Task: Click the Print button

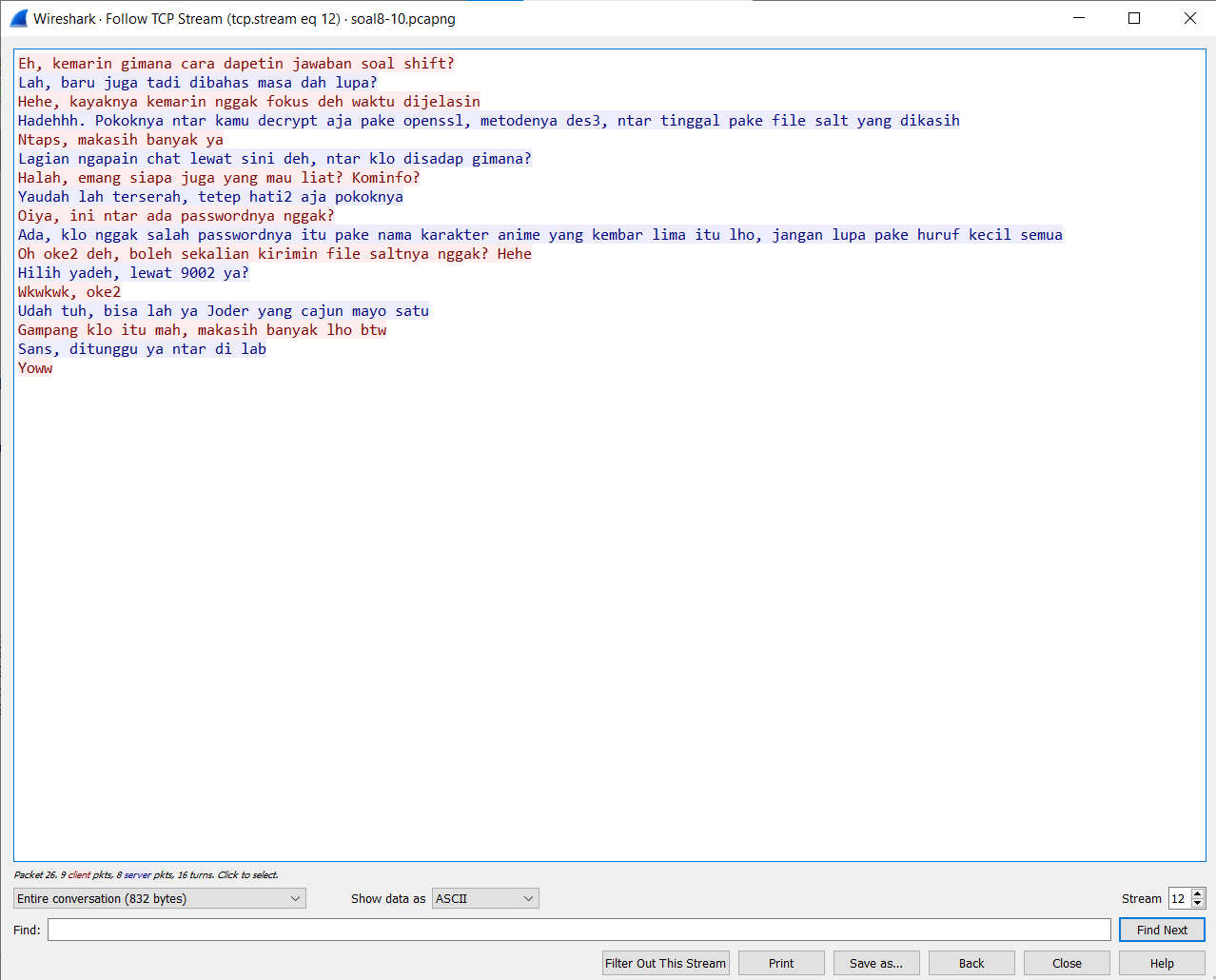Action: coord(781,963)
